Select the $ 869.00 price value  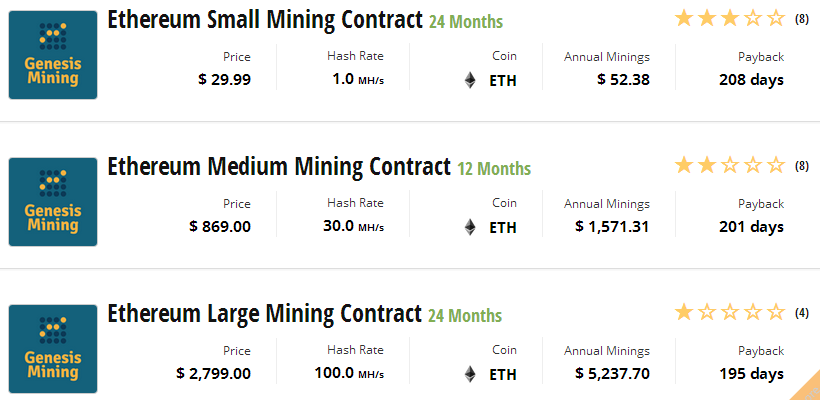coord(220,226)
